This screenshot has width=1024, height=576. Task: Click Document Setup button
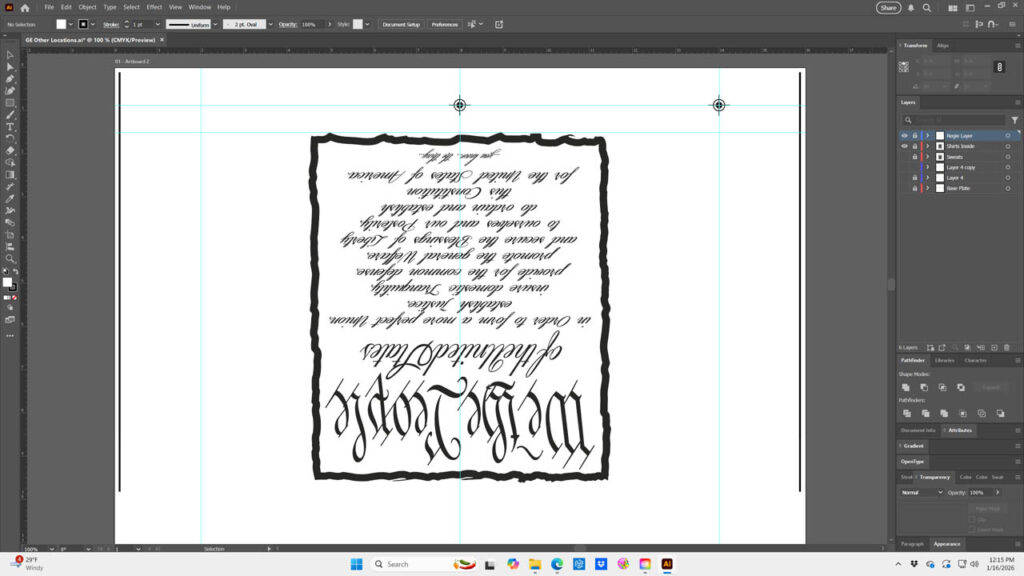[x=401, y=24]
